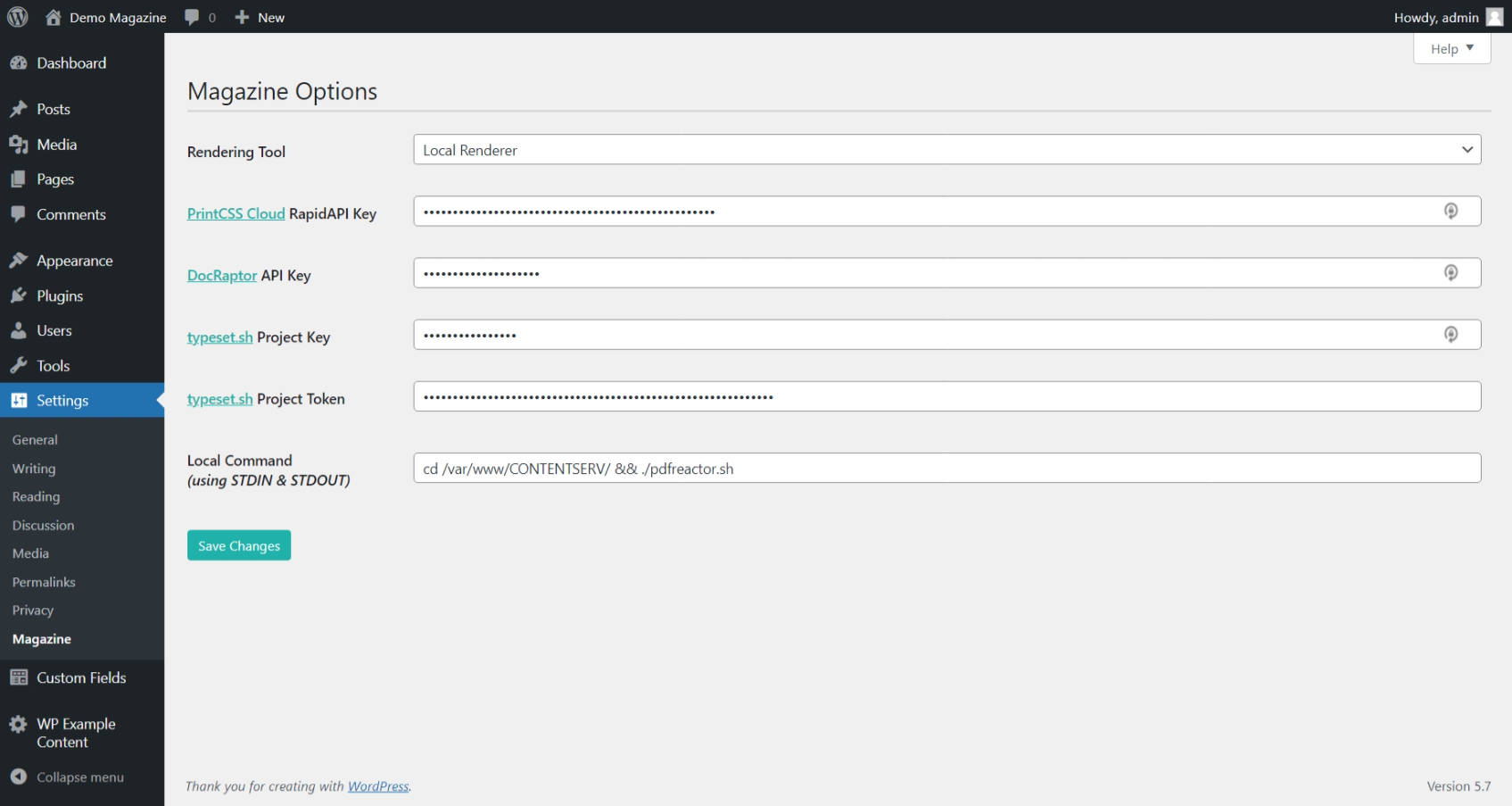1512x806 pixels.
Task: Open the WordPress logo menu
Action: [16, 16]
